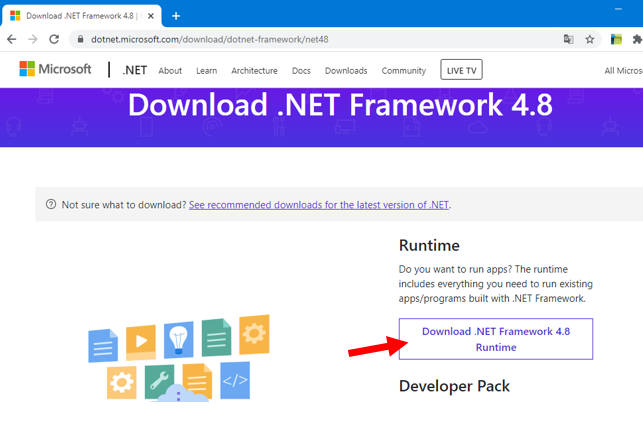Click the page title Download .NET Framework 4.8

coord(340,105)
